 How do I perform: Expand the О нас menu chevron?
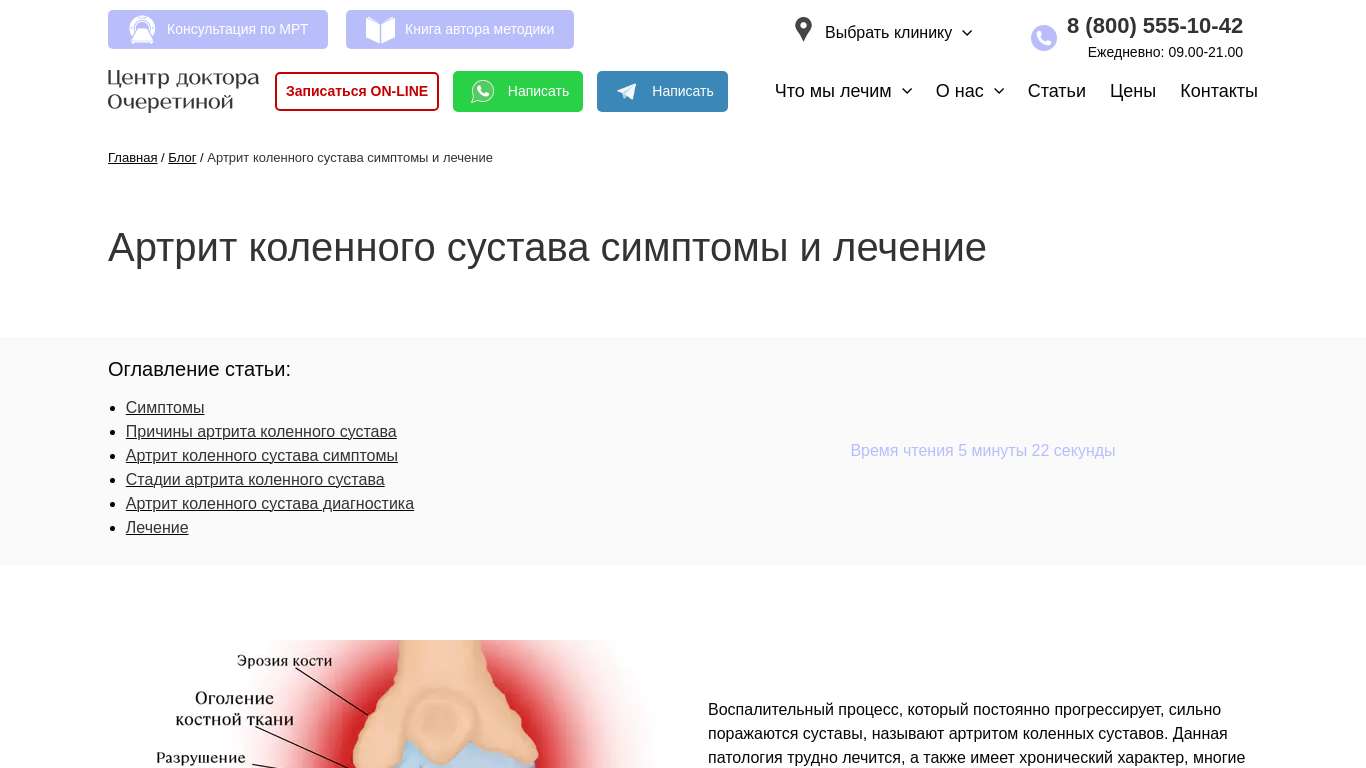[999, 91]
